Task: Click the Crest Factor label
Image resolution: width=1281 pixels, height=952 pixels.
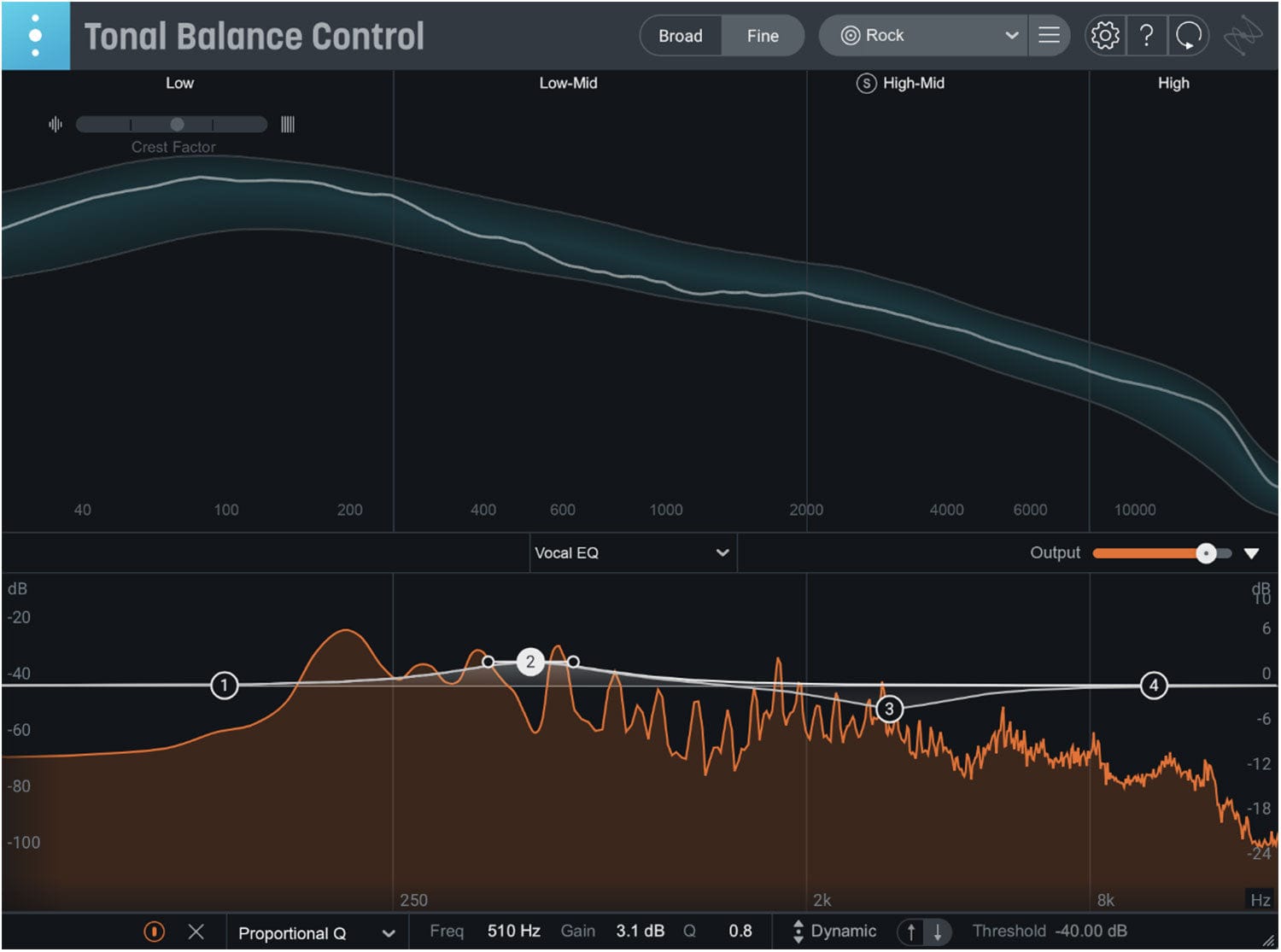Action: [x=173, y=147]
